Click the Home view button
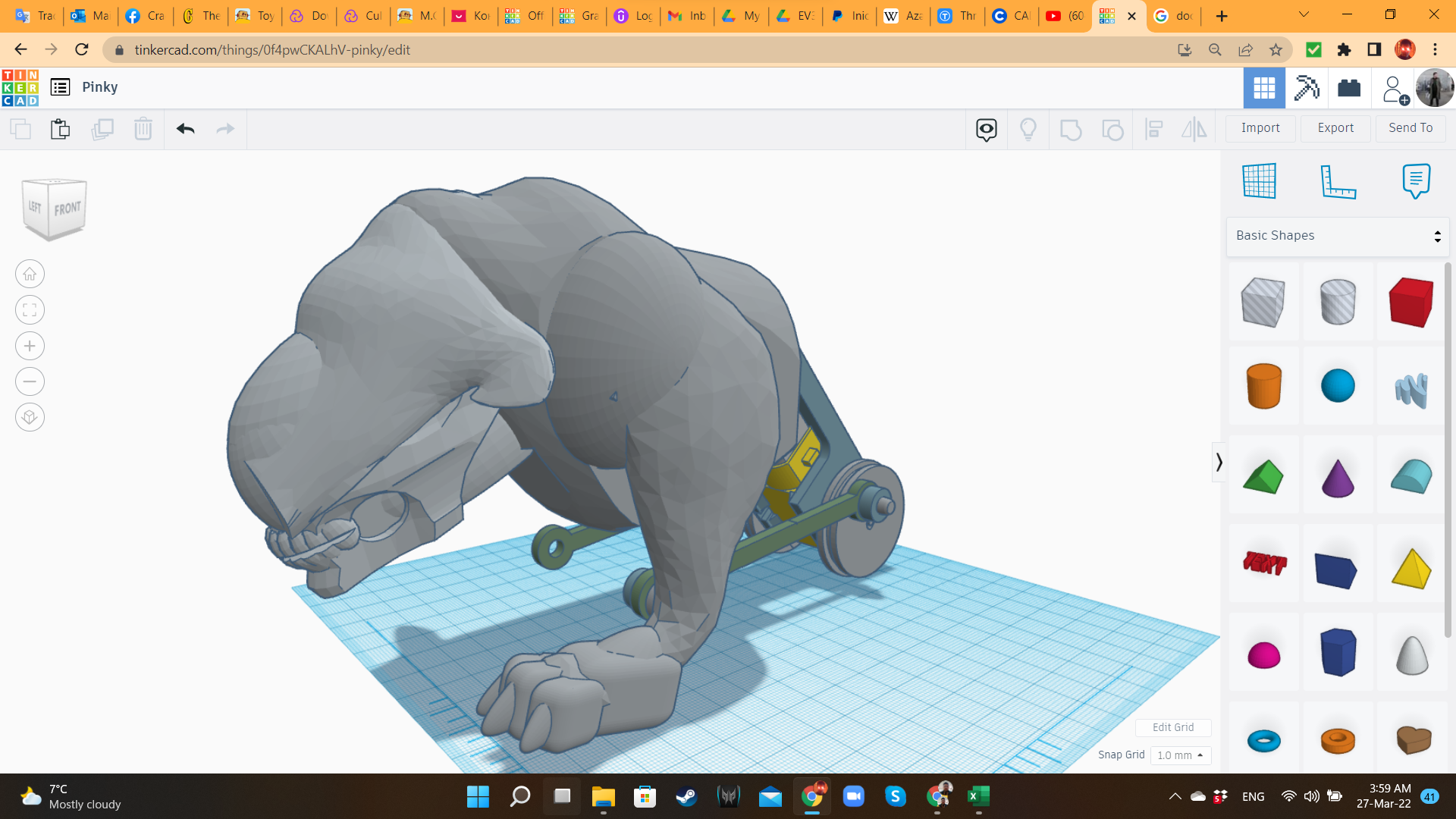 point(30,275)
